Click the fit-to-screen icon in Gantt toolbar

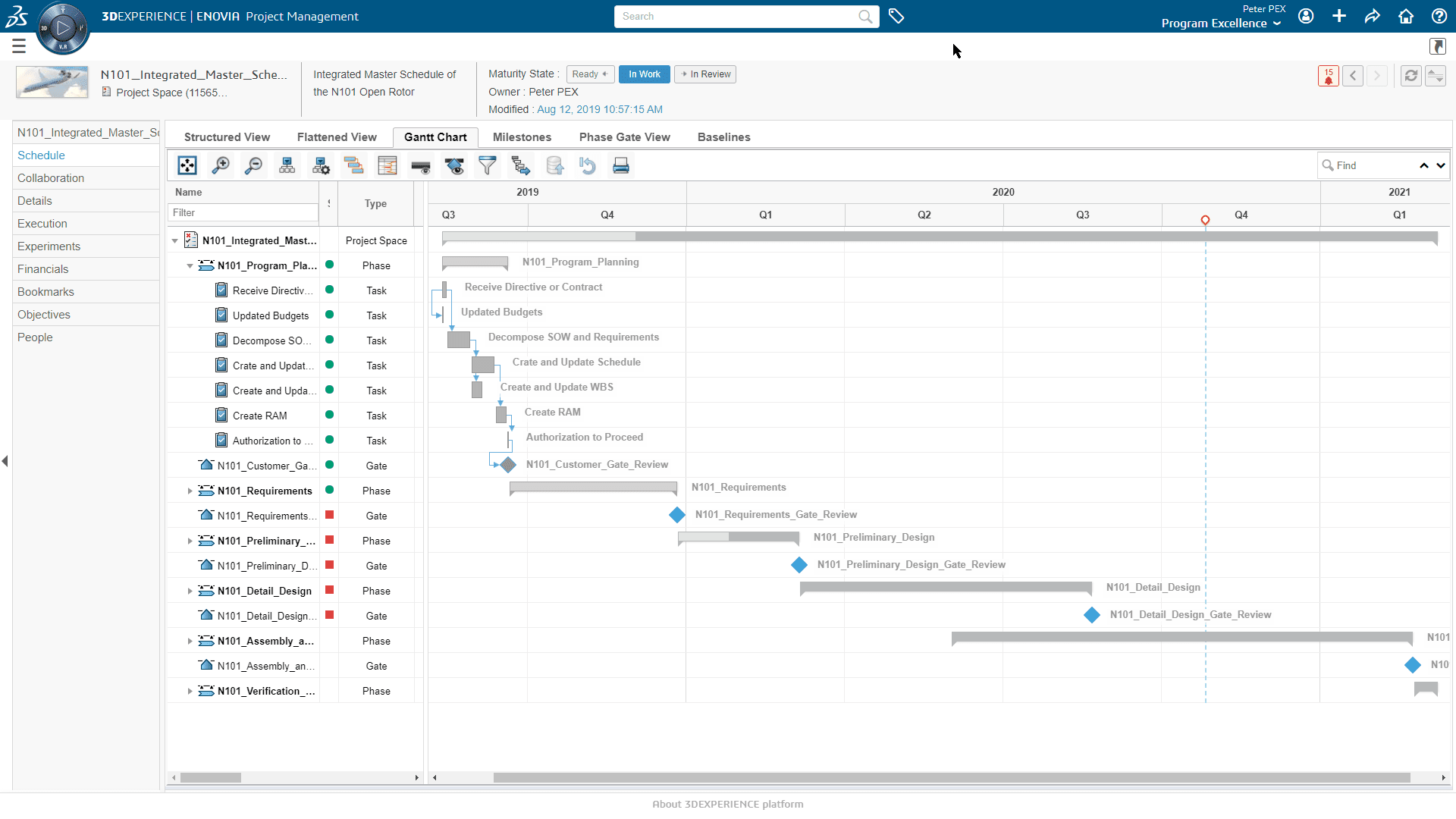coord(187,165)
